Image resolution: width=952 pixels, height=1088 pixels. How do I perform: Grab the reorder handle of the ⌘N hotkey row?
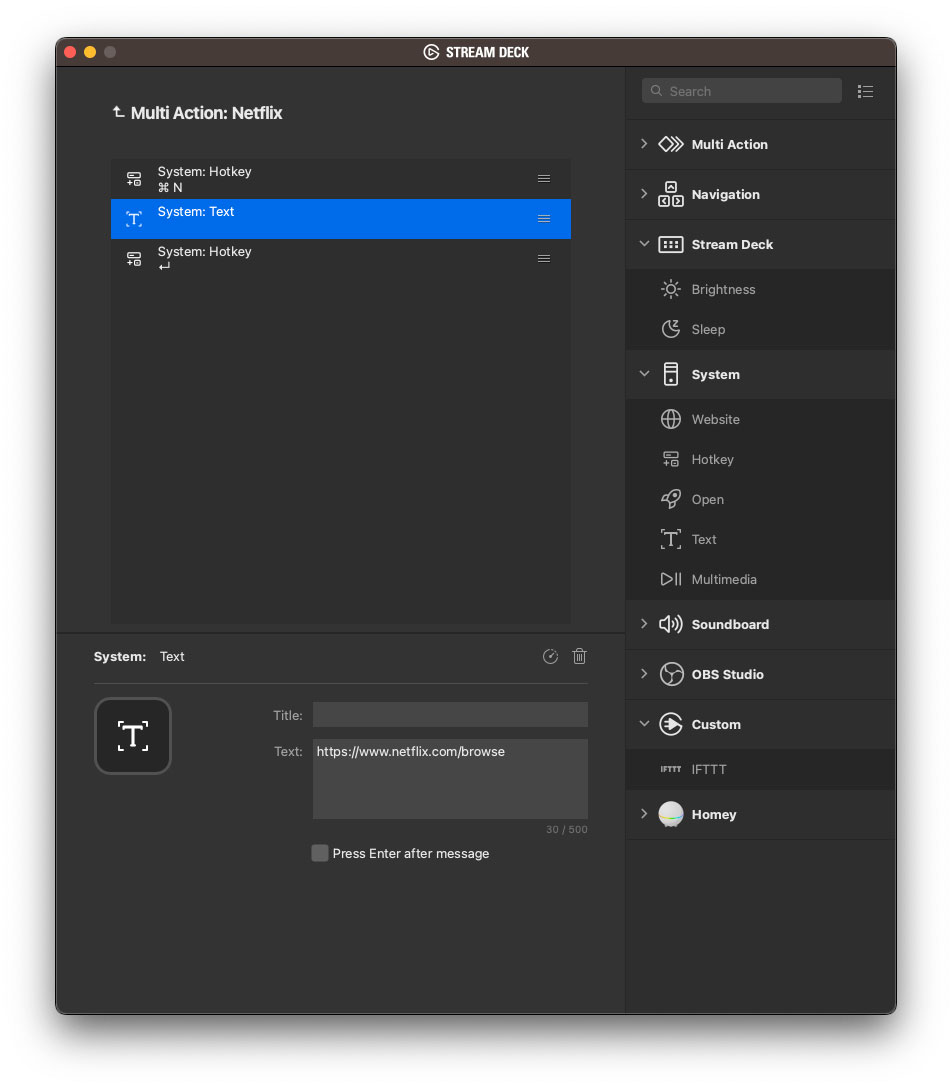pos(544,179)
